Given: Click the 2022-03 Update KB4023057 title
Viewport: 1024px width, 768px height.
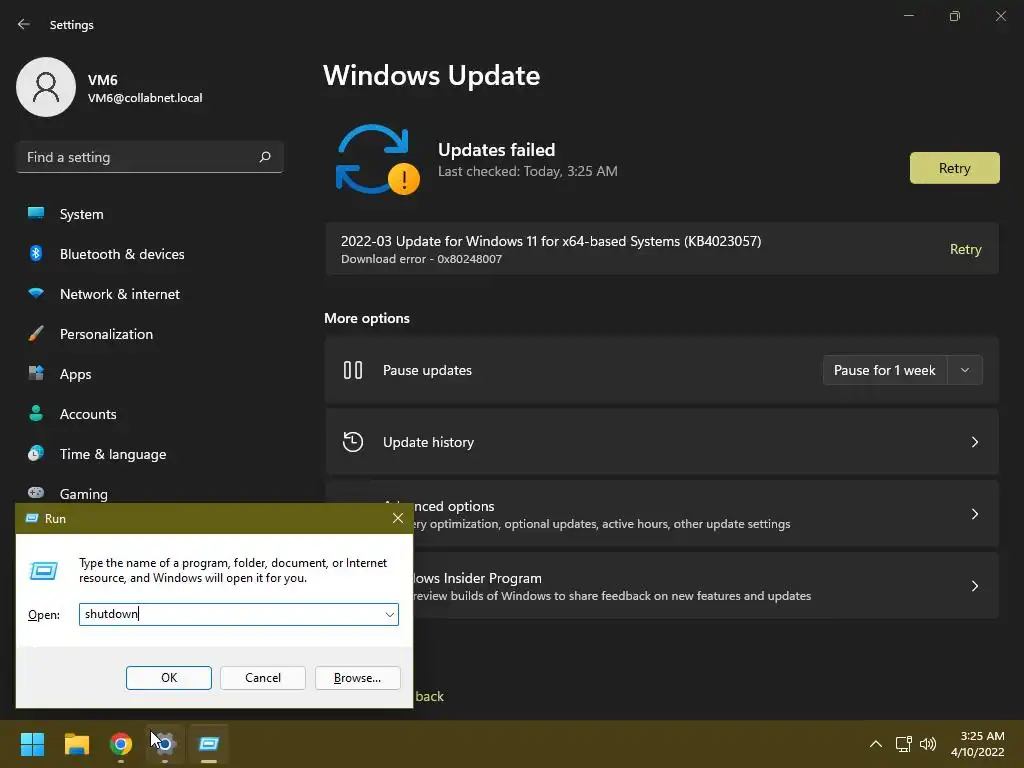Looking at the screenshot, I should click(551, 241).
